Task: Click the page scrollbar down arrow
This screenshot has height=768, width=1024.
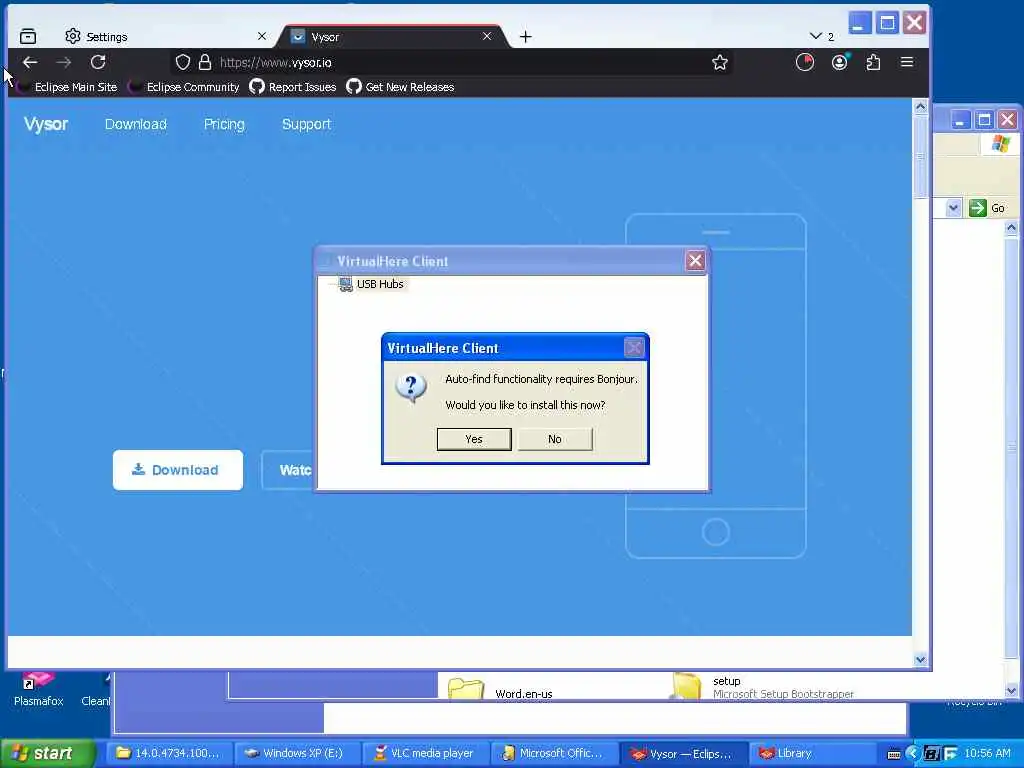Action: click(x=920, y=659)
